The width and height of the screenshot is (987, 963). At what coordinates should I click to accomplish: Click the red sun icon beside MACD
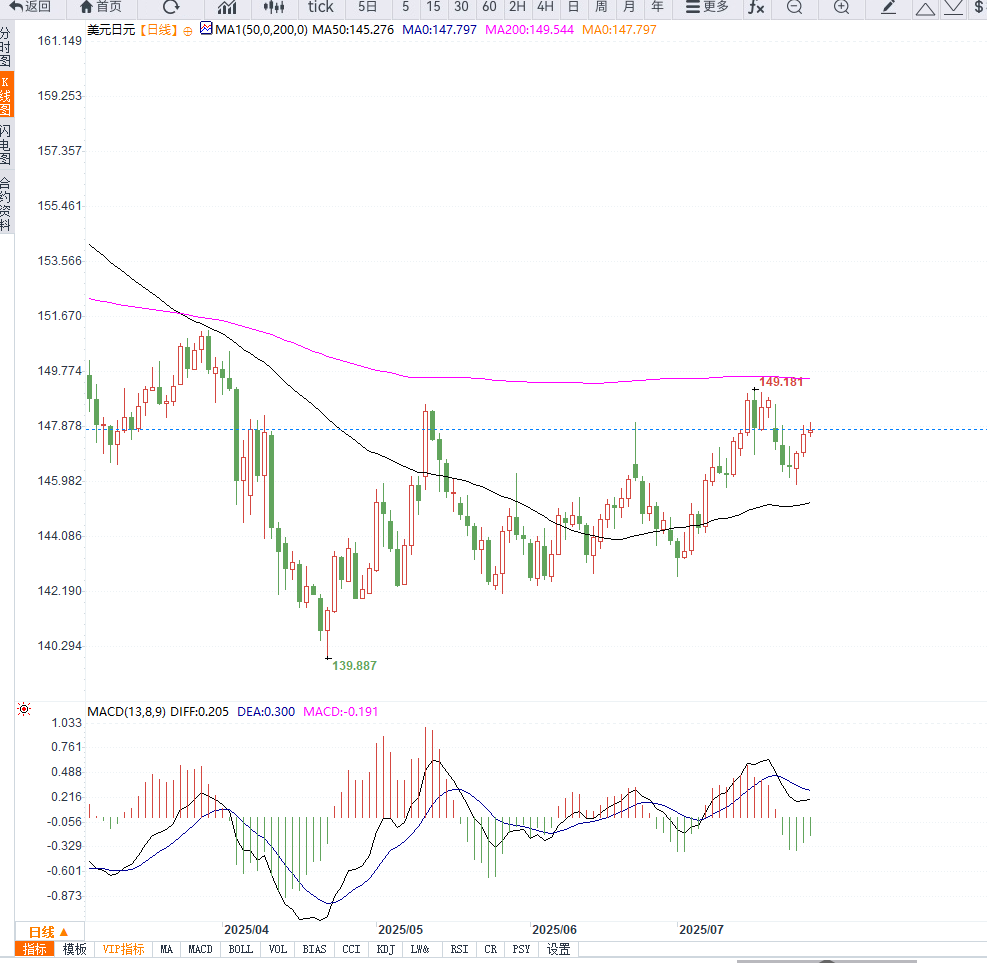24,709
